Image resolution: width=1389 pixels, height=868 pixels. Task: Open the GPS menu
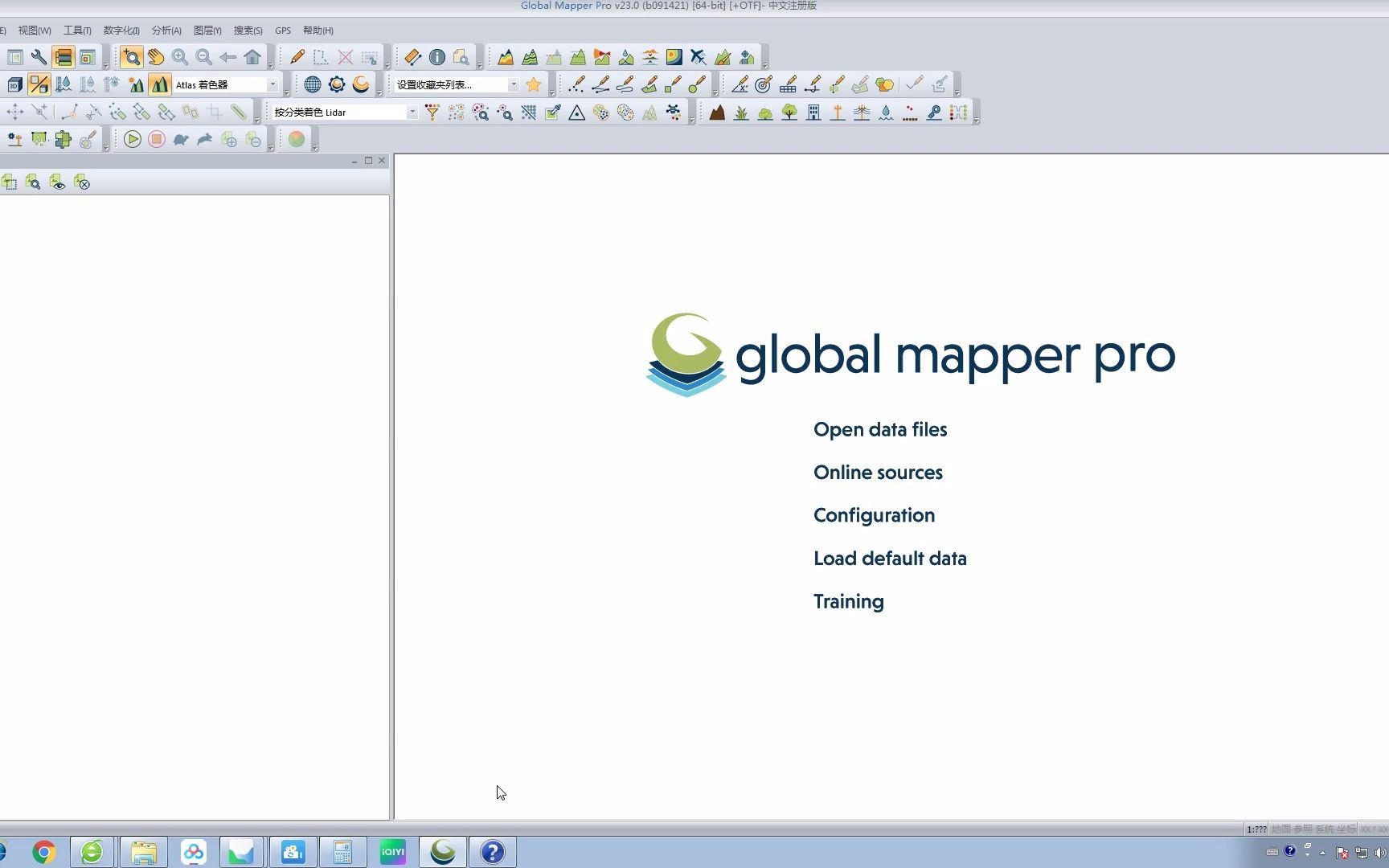coord(283,31)
